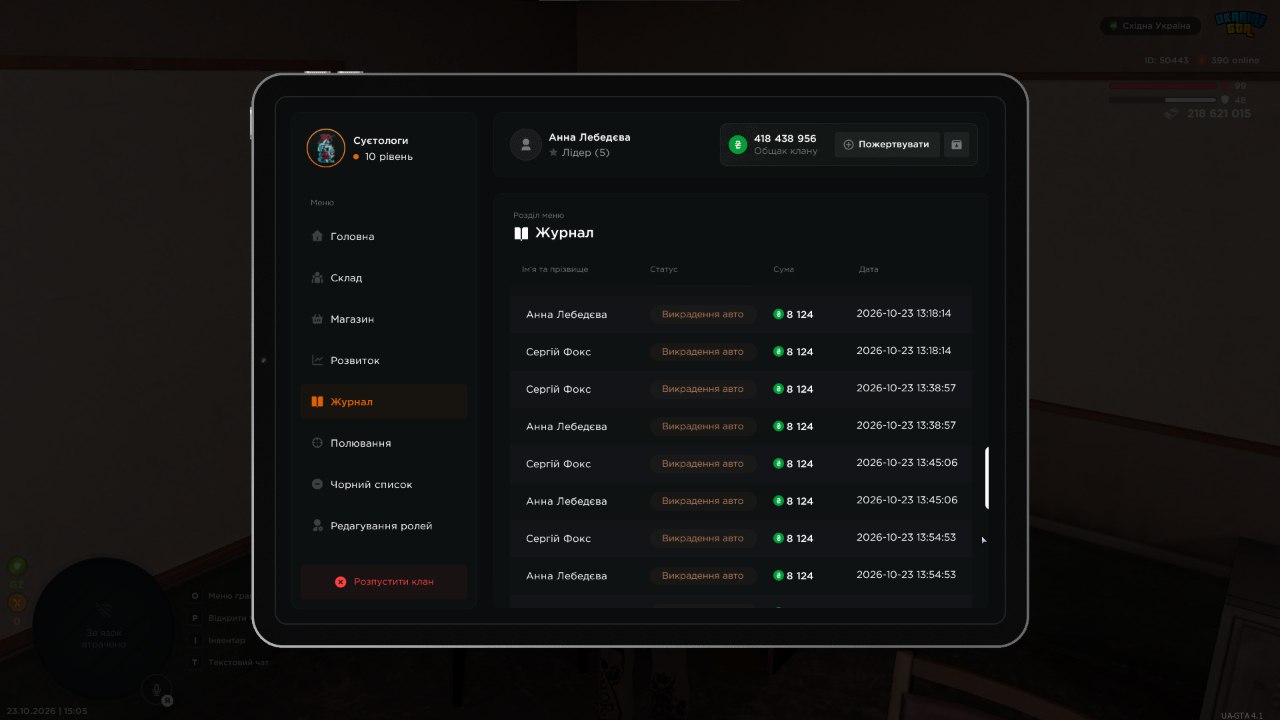Click the green hryvnia icon of clan fund

[x=738, y=145]
